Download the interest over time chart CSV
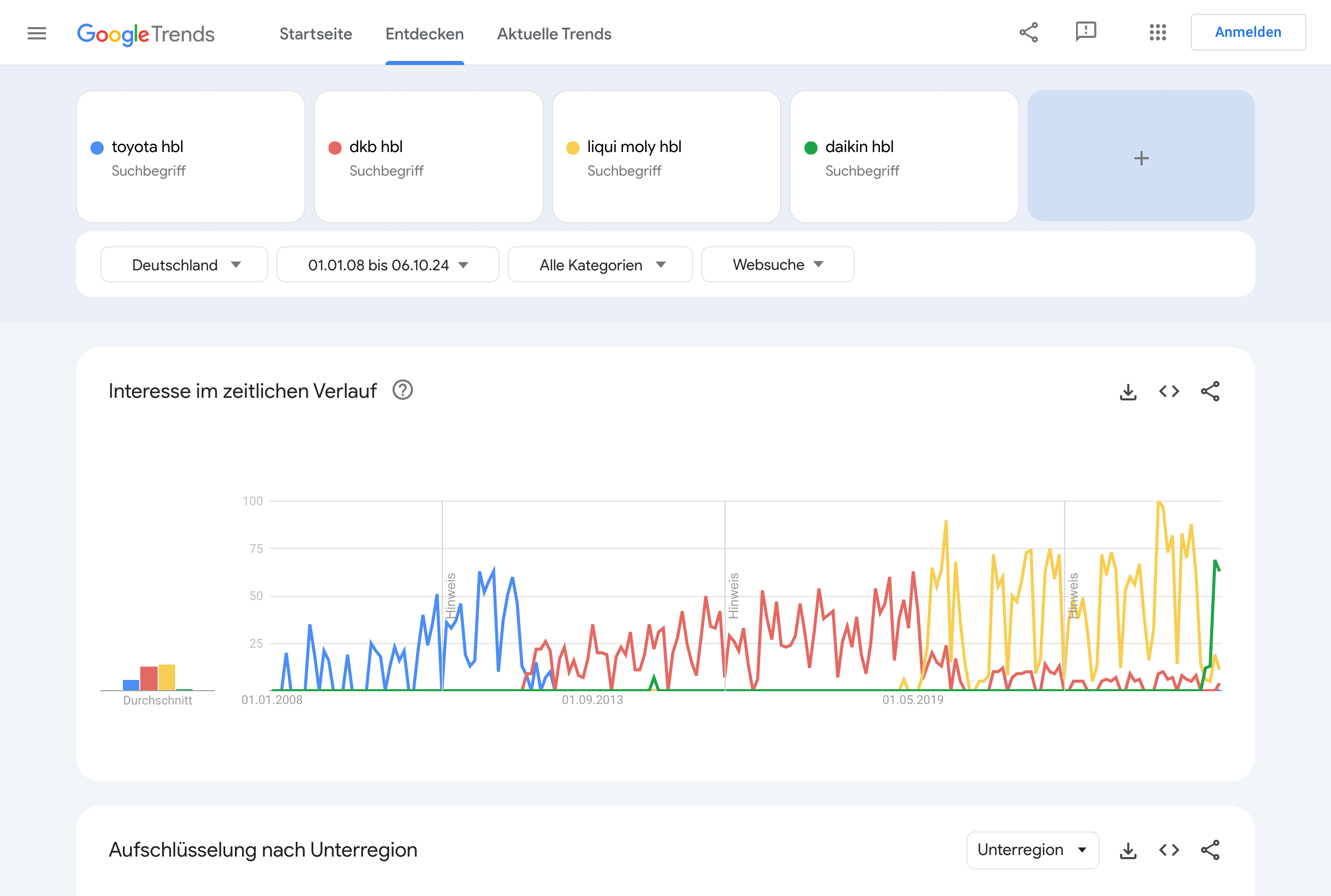The image size is (1331, 896). pyautogui.click(x=1128, y=392)
